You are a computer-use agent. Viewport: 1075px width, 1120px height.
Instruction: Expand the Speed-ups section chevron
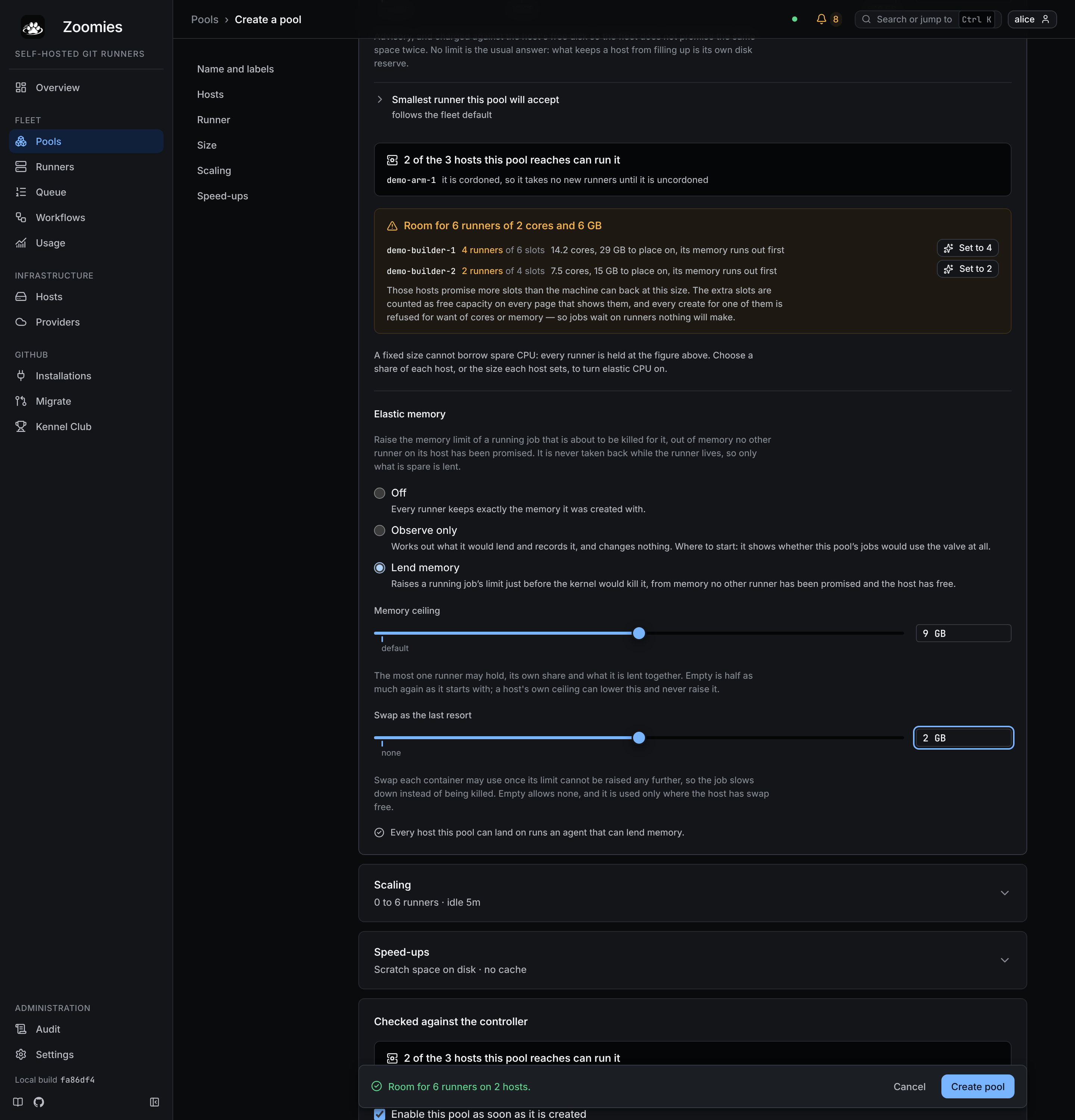pyautogui.click(x=1004, y=960)
